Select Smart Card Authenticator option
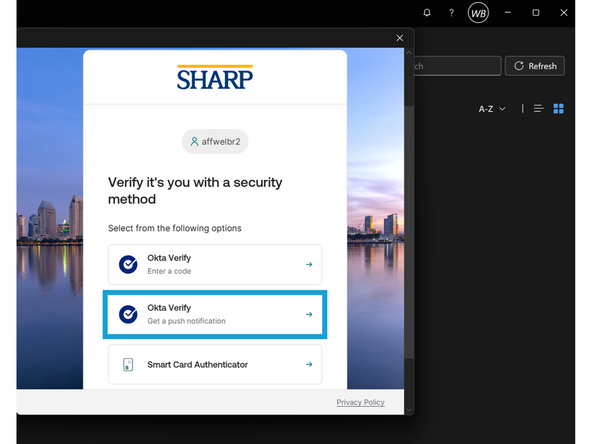The image size is (592, 444). pos(215,364)
